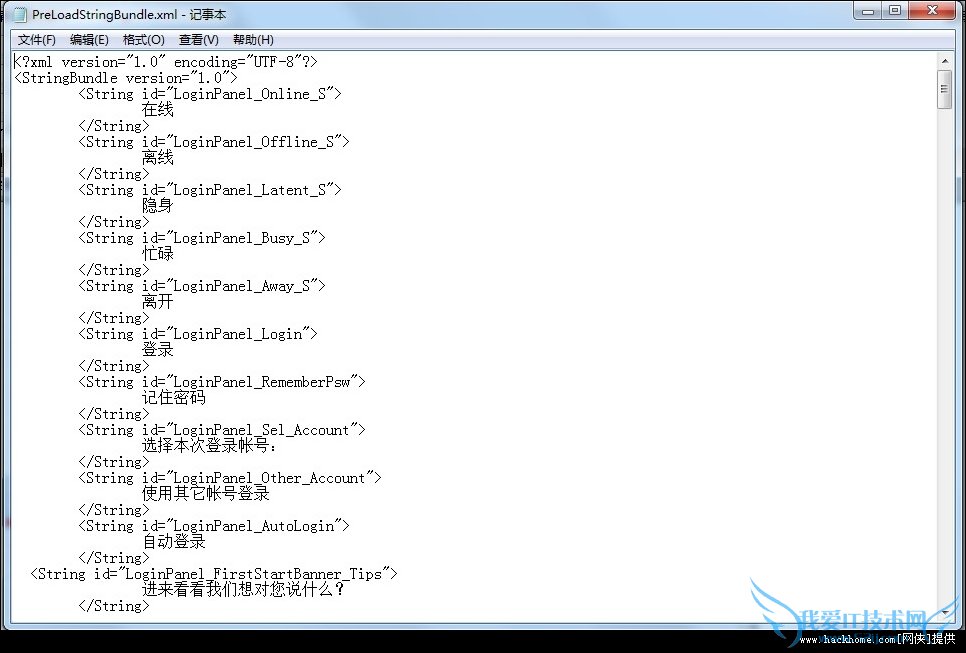Click the LoginPanel_Other_Account line
The width and height of the screenshot is (966, 653).
(230, 478)
